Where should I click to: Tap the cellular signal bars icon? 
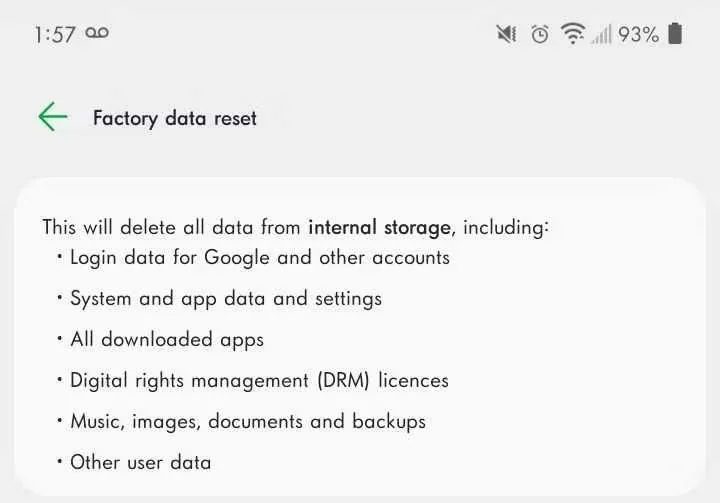click(601, 35)
